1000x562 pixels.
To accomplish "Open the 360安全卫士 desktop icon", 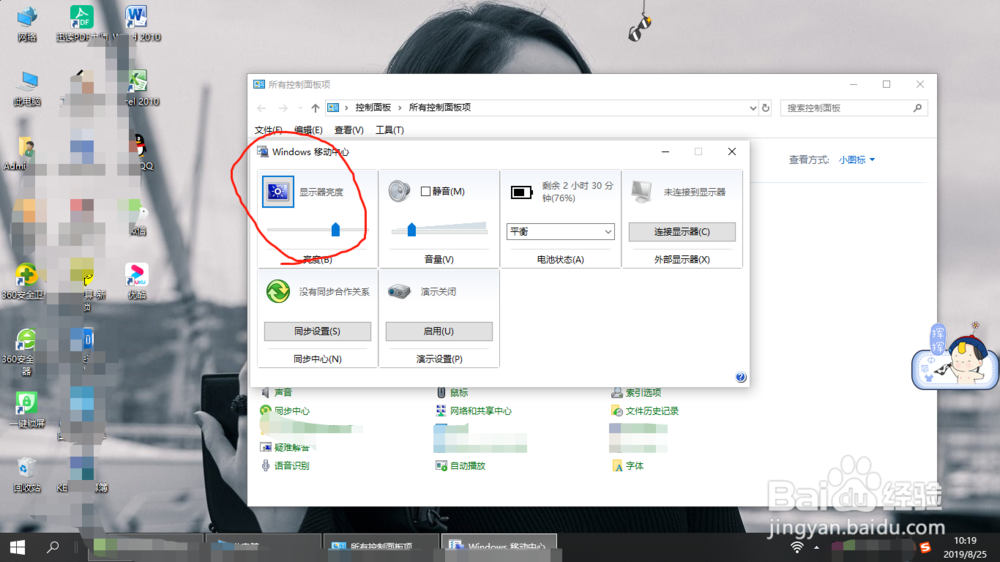I will coord(24,282).
